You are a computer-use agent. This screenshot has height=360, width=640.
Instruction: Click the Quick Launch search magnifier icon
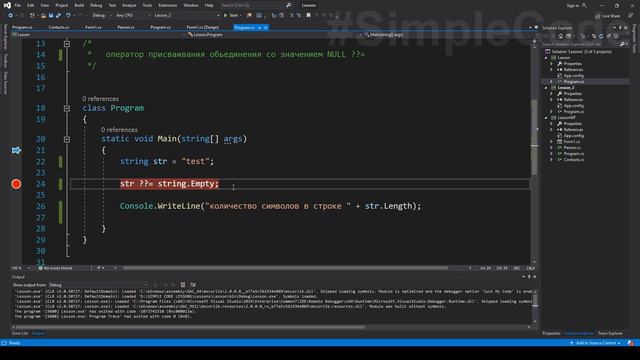tap(289, 5)
